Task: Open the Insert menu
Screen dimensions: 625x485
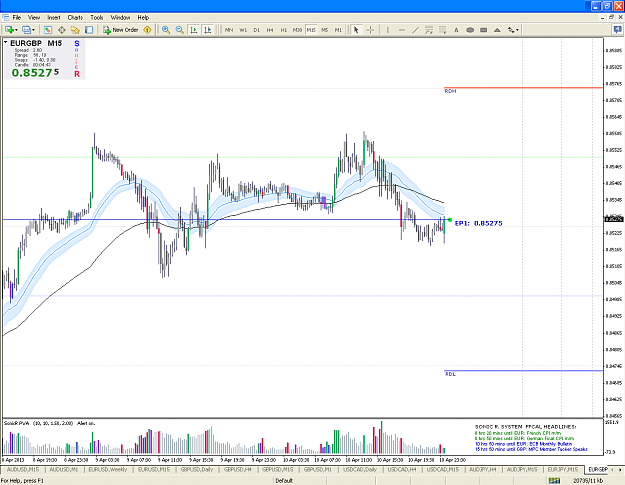Action: 54,18
